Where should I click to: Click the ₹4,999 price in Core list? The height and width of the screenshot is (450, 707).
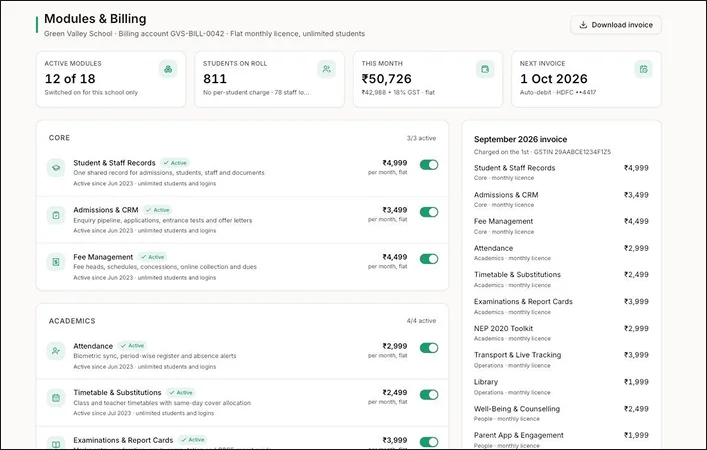tap(395, 163)
